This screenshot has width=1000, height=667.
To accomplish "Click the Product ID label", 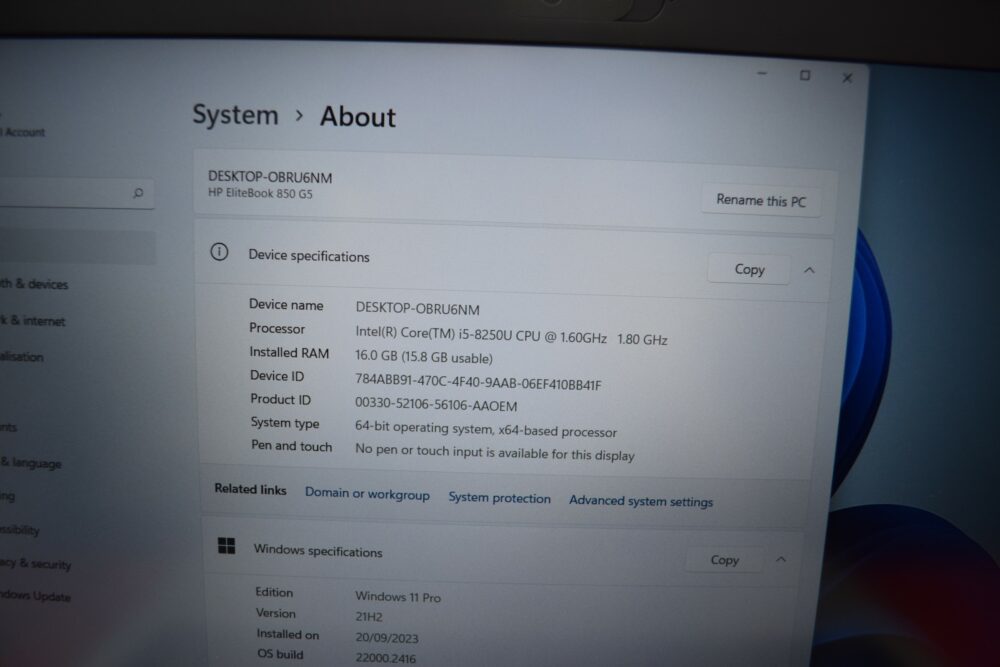I will pyautogui.click(x=281, y=399).
